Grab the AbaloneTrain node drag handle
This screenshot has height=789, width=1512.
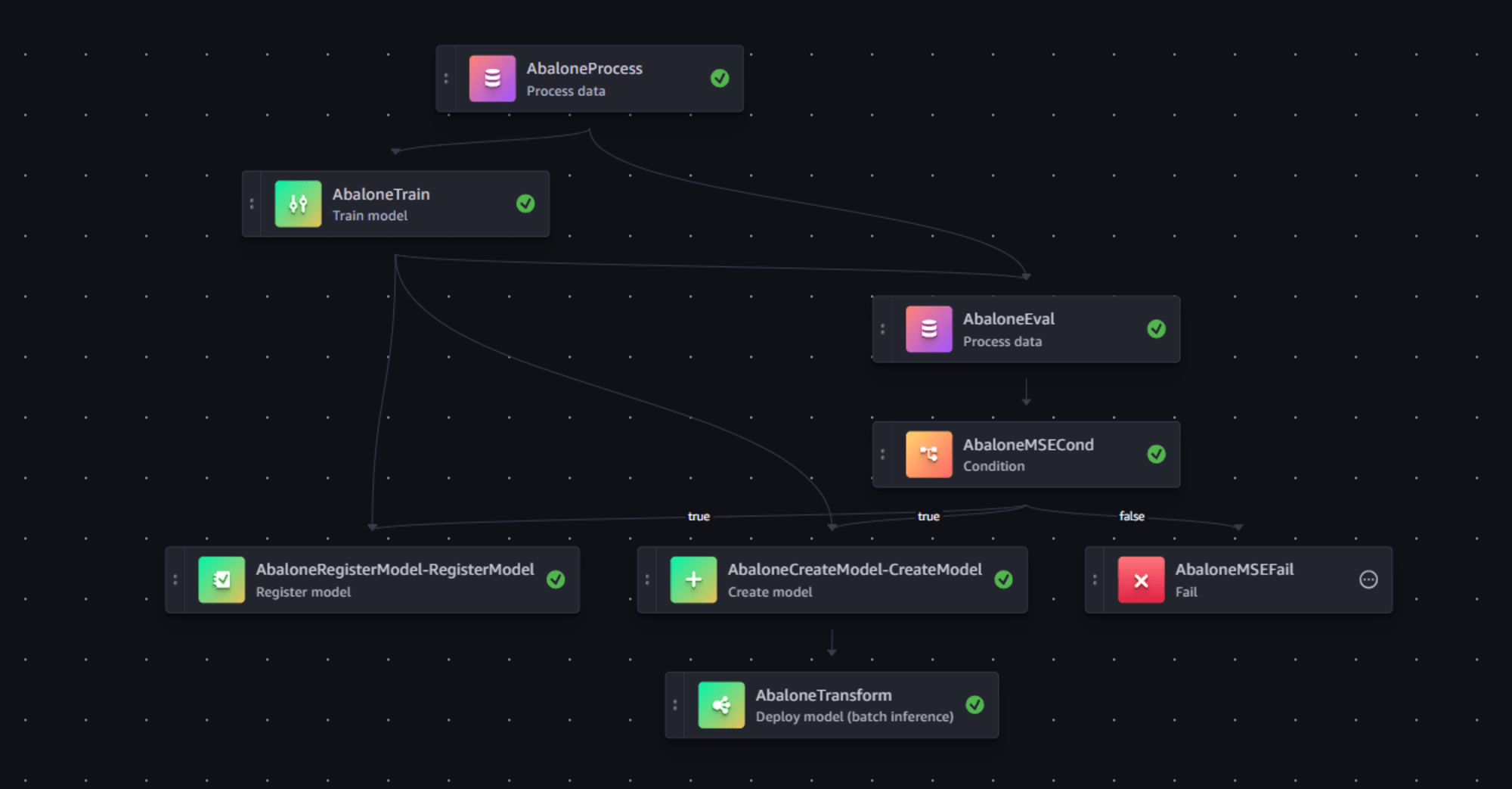point(252,204)
